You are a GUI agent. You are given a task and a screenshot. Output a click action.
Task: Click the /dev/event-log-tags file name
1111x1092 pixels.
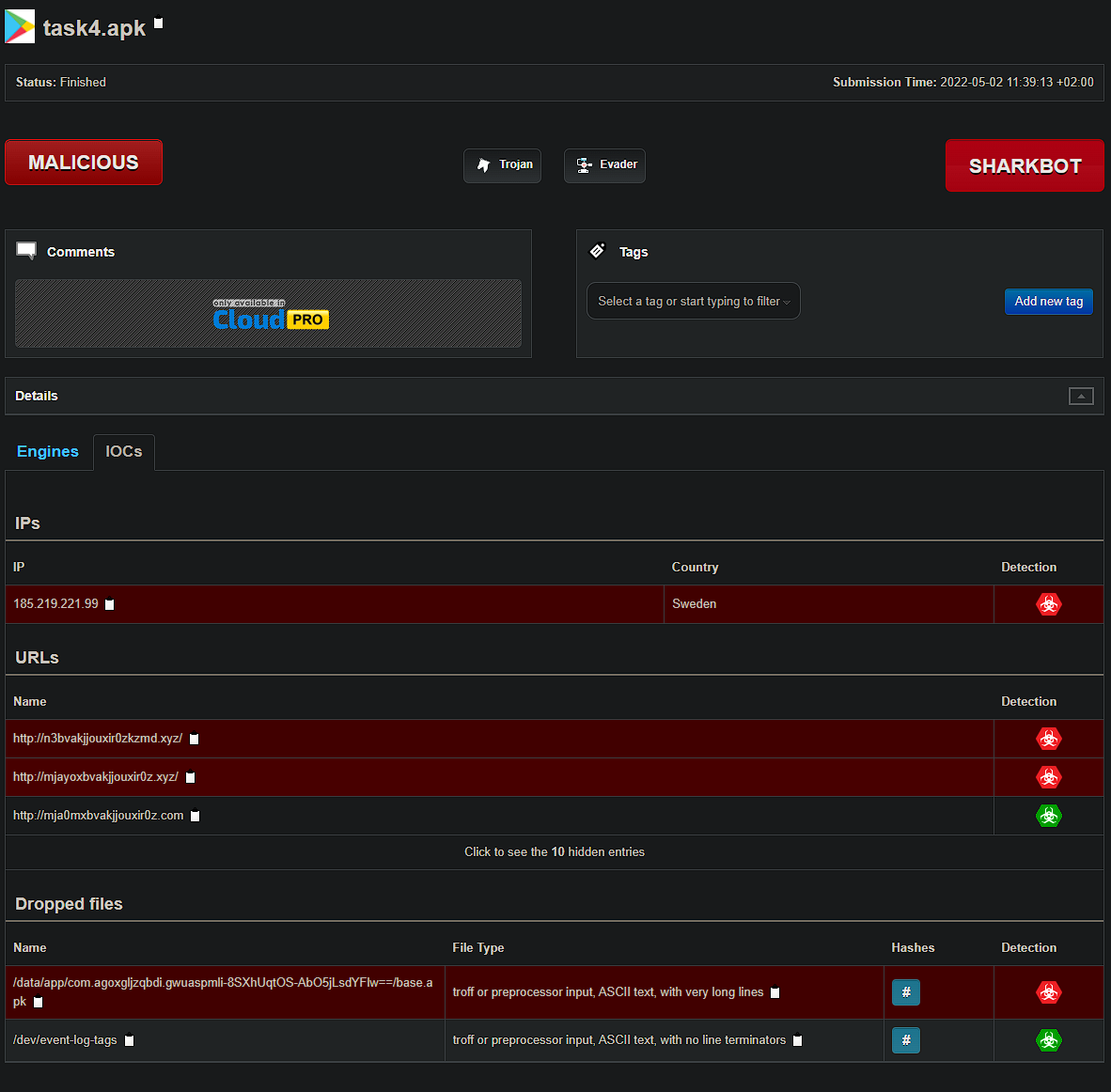[x=65, y=1039]
